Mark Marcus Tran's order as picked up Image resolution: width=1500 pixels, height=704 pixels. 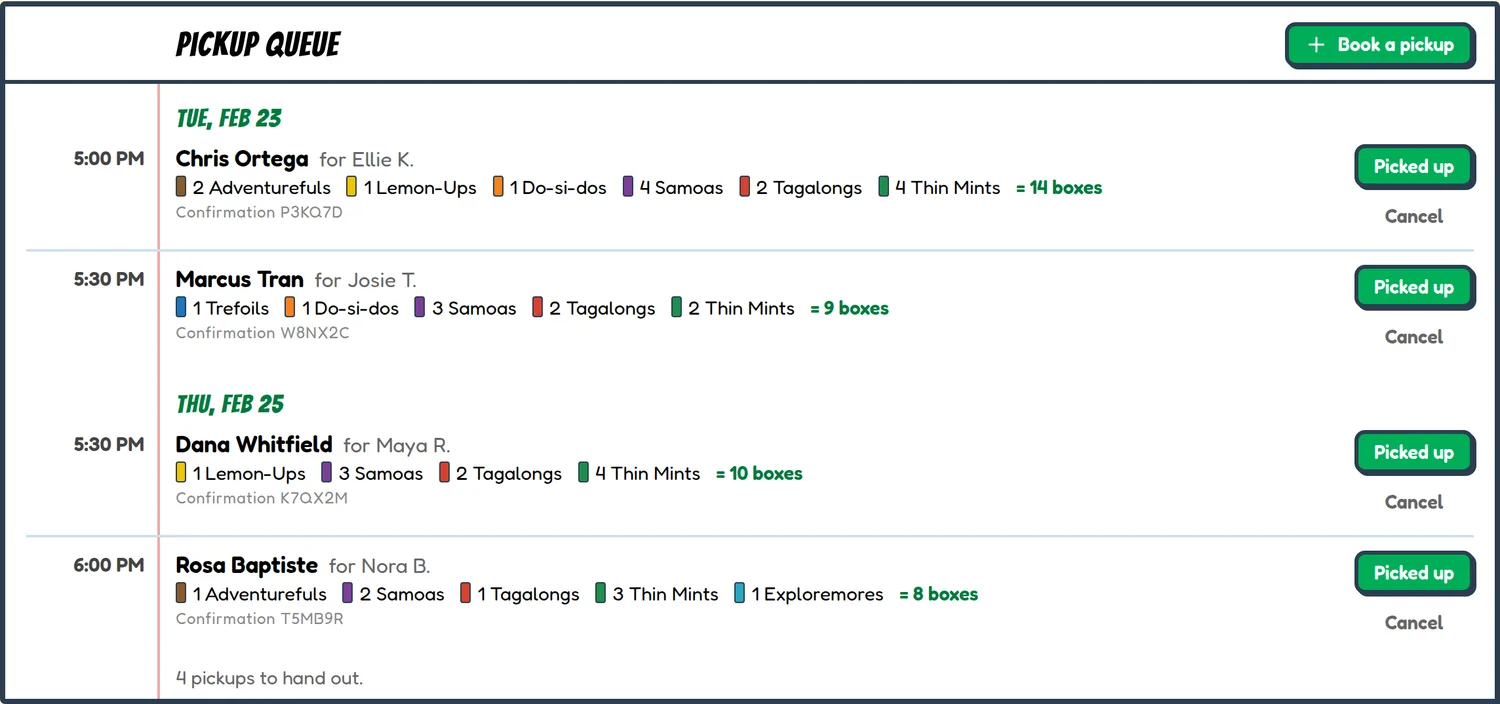1414,287
